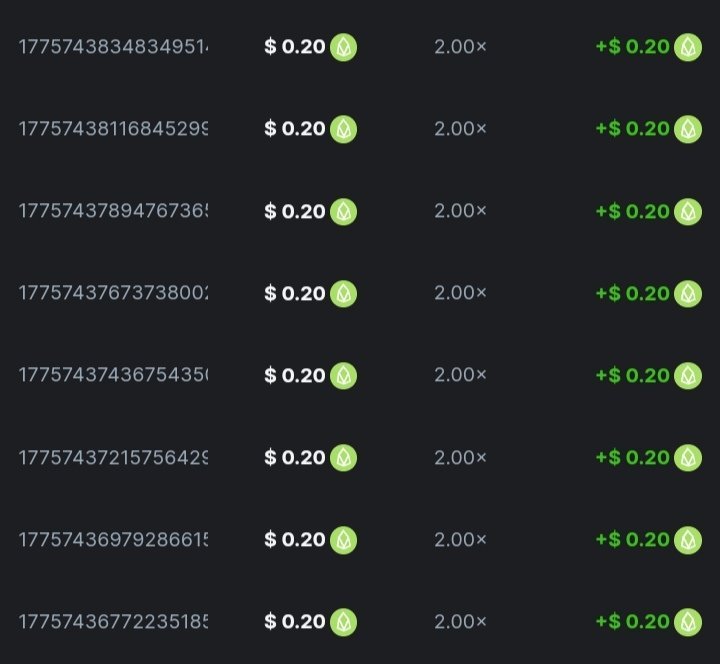Click bet amount coin icon in row 1775743811684529
Viewport: 720px width, 664px height.
click(x=343, y=129)
